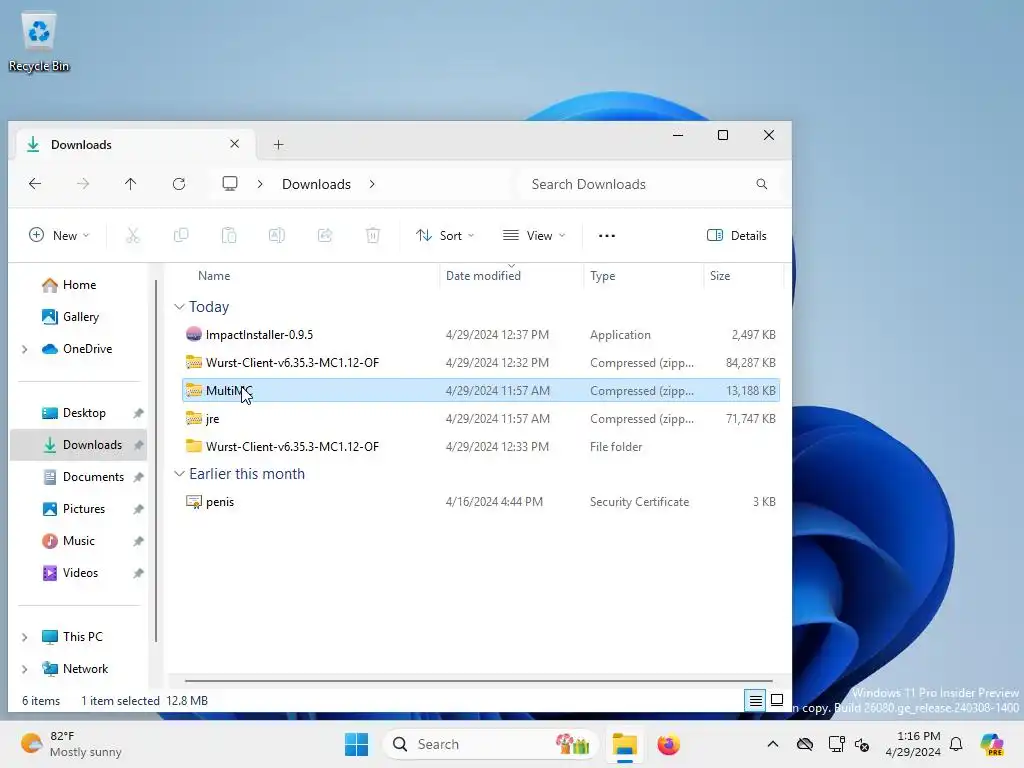Click in the Search Downloads field

pos(647,184)
